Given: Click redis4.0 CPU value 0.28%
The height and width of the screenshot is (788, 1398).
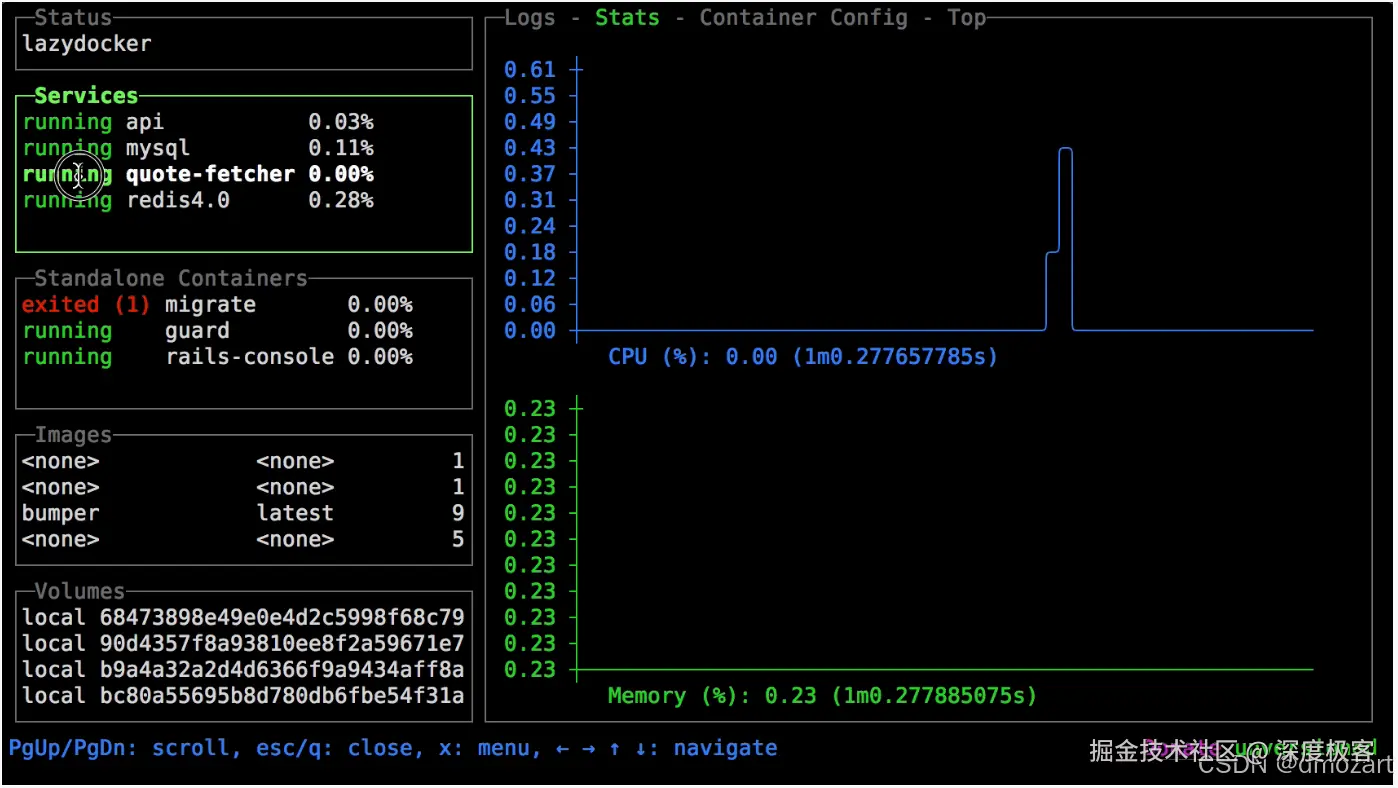Looking at the screenshot, I should [x=341, y=200].
